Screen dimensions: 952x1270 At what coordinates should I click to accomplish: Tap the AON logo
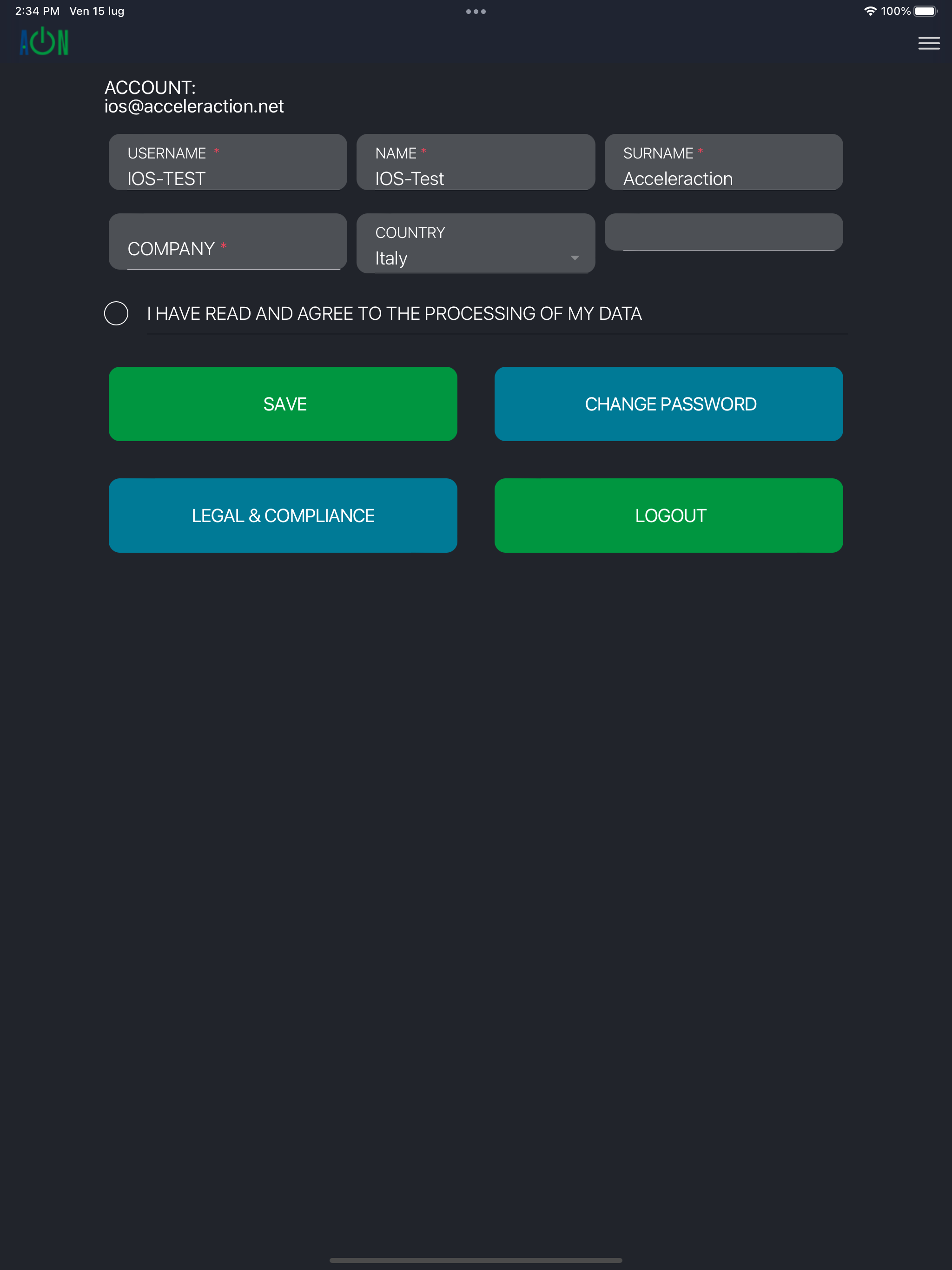(x=44, y=41)
